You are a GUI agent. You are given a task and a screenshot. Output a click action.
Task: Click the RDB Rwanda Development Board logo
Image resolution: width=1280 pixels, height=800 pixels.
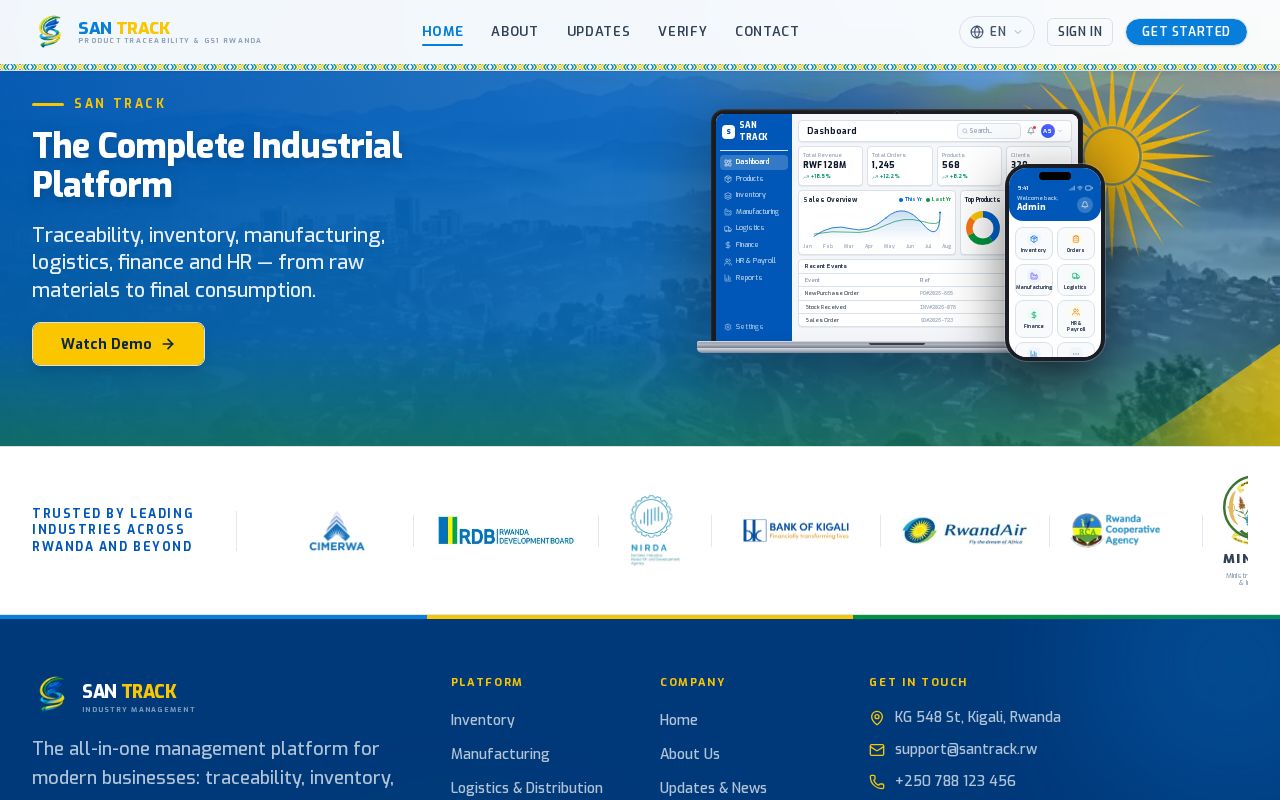(x=506, y=531)
